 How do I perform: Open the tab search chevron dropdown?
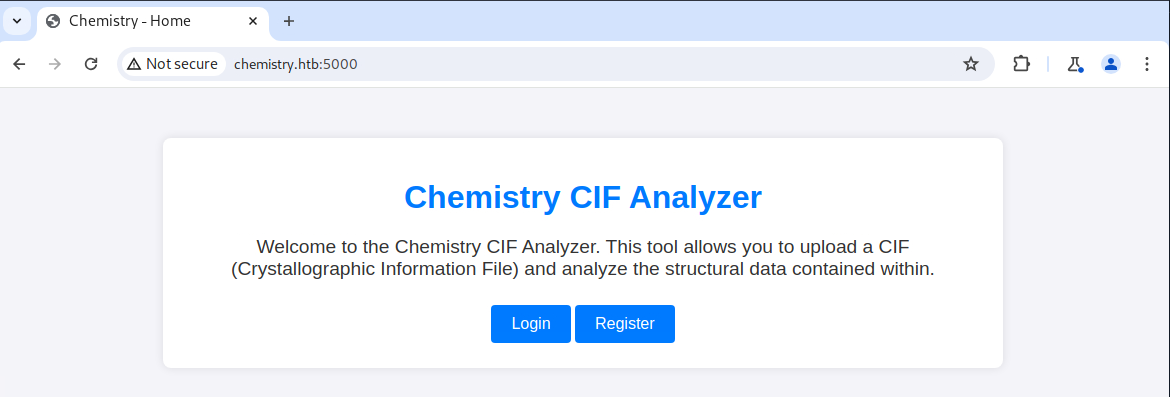[x=17, y=21]
